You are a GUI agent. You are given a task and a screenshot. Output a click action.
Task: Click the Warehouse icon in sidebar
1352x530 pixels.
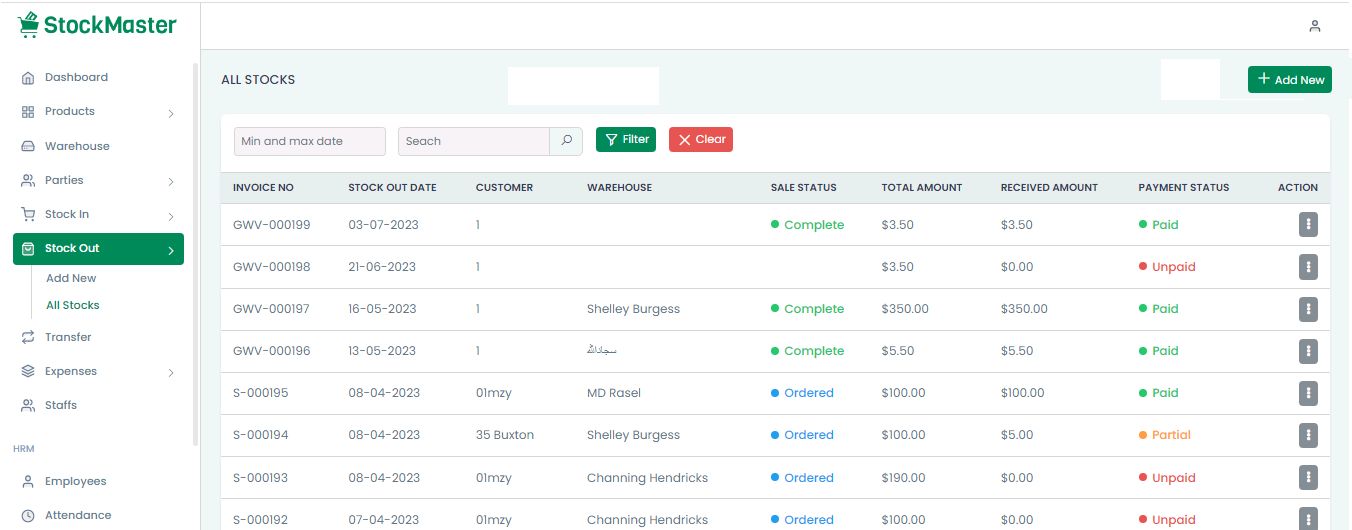coord(28,146)
